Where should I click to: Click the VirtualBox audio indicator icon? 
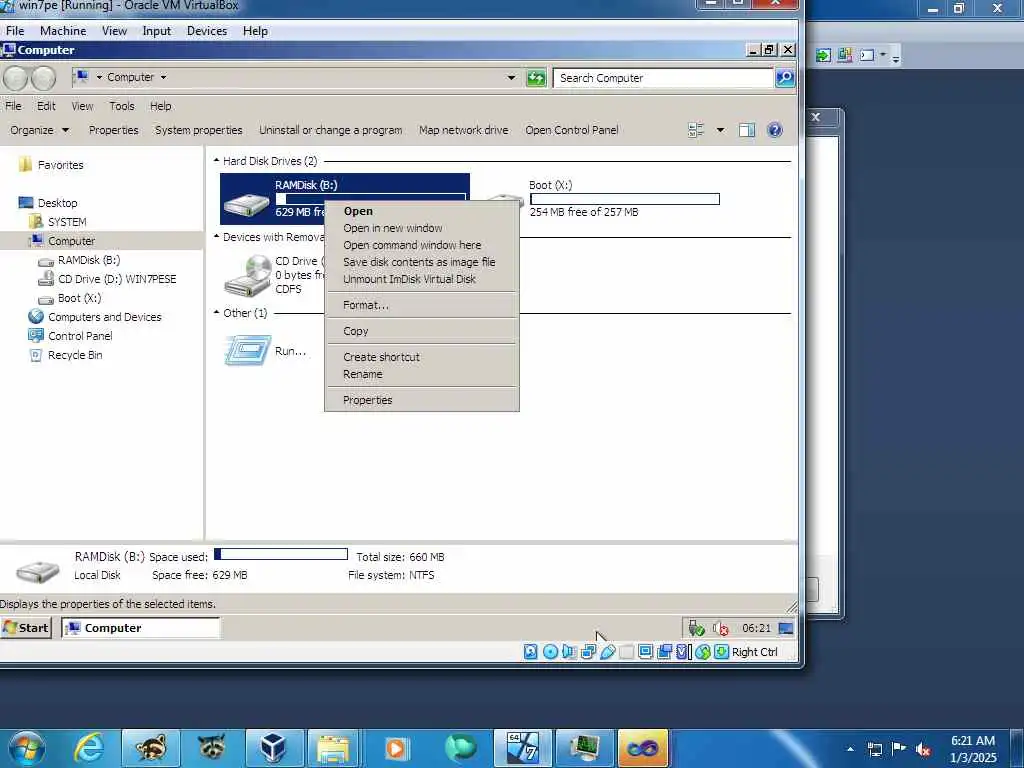click(x=569, y=652)
